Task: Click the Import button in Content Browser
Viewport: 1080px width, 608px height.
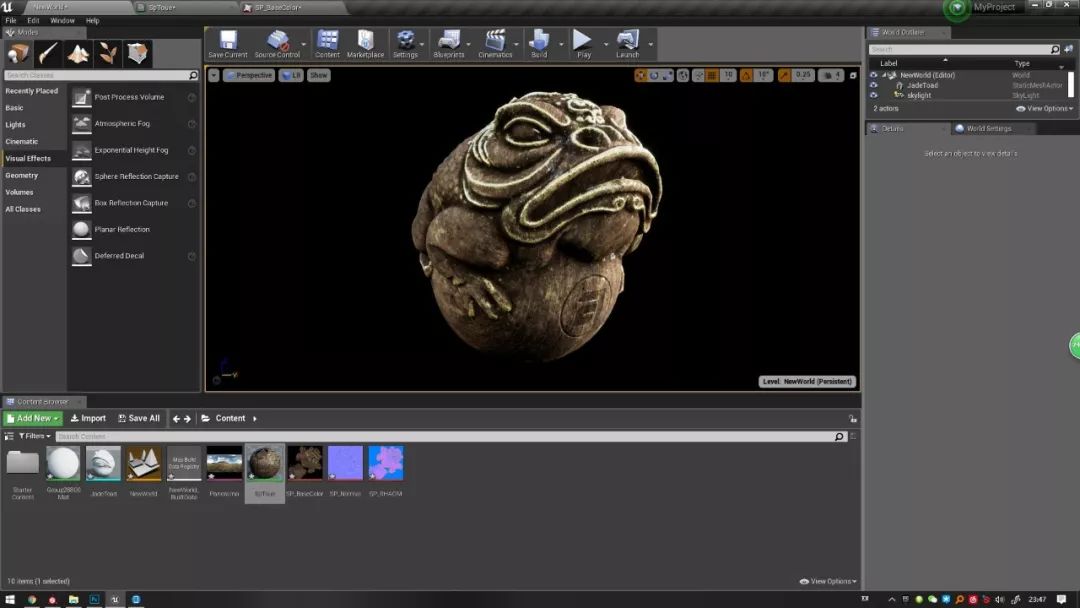Action: [x=88, y=418]
